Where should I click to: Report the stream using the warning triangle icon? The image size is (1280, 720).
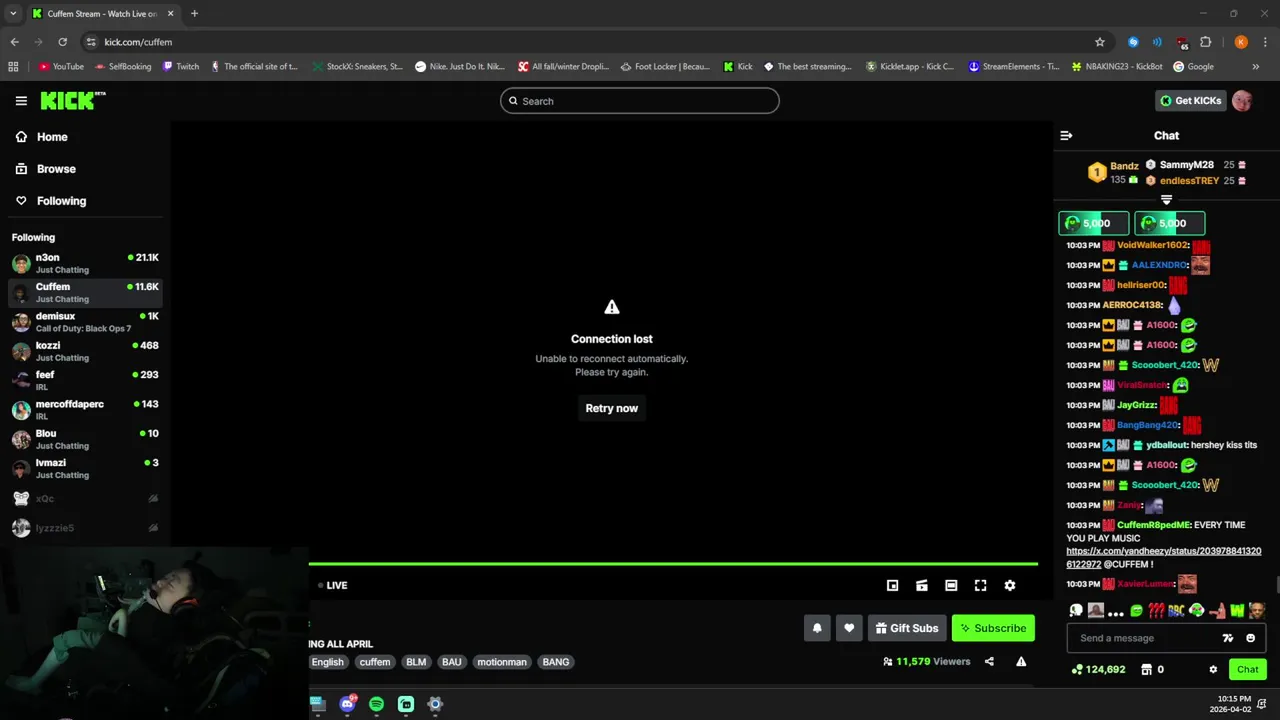coord(1021,661)
